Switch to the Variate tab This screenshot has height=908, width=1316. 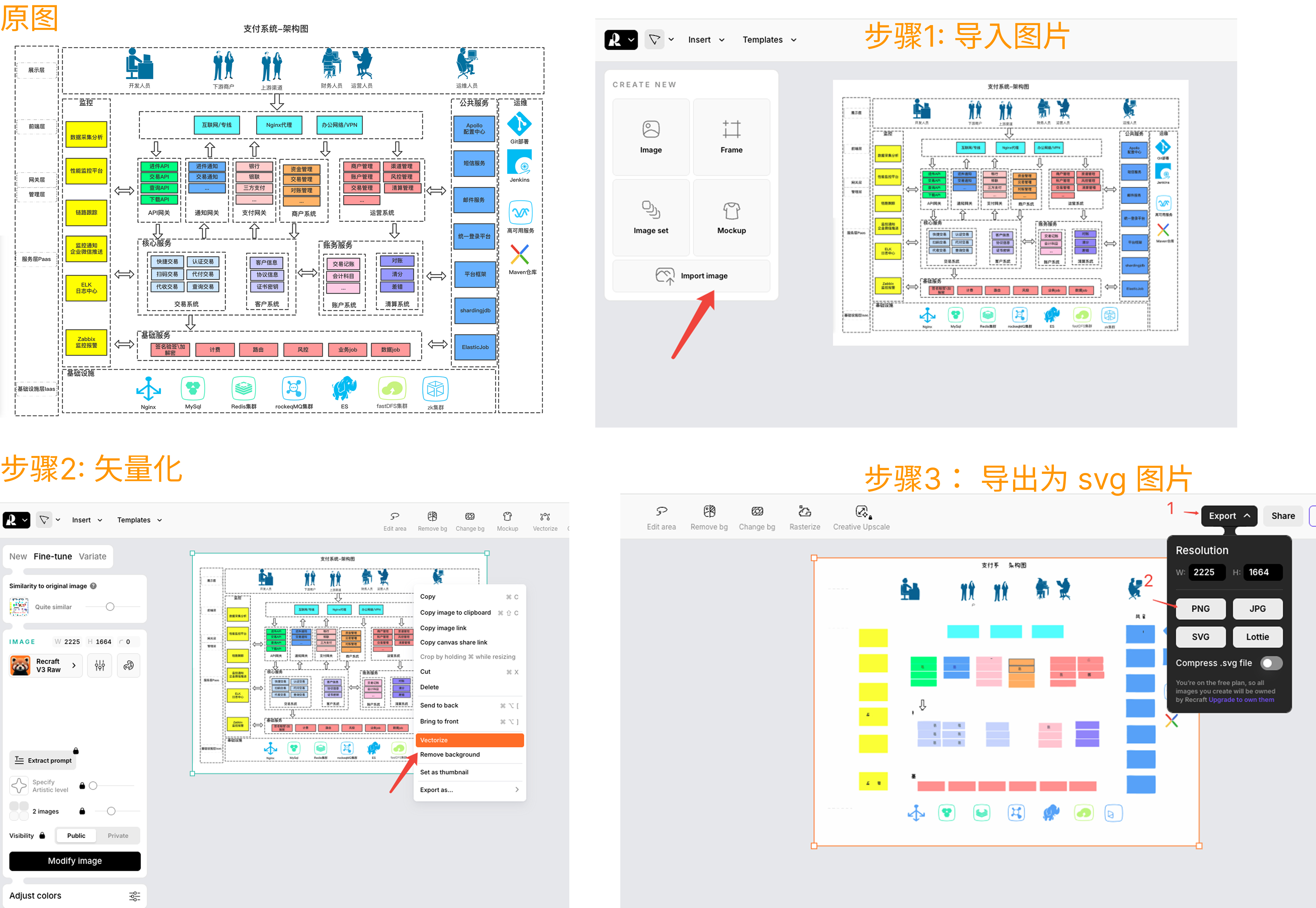(92, 556)
